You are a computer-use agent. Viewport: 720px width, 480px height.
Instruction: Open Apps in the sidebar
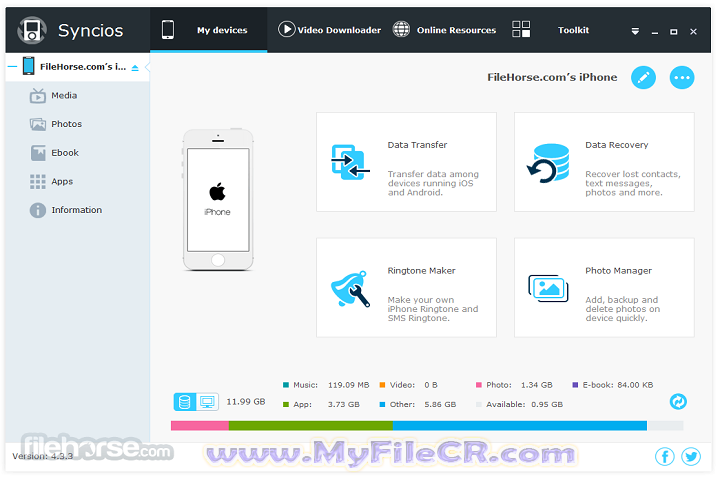(x=62, y=181)
